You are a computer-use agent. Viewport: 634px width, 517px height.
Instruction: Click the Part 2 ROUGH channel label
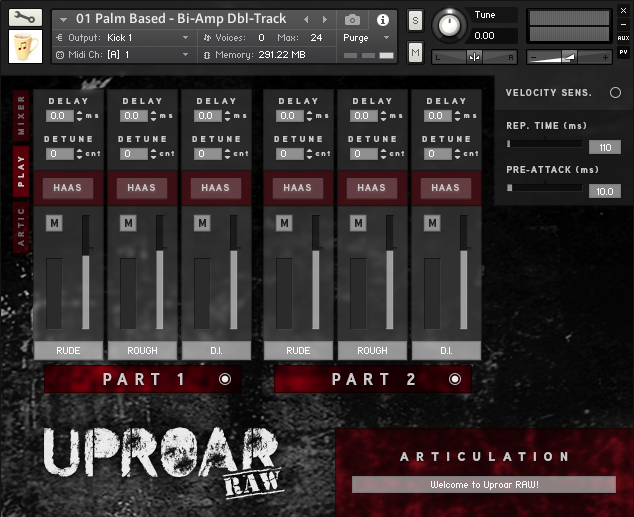pyautogui.click(x=372, y=350)
